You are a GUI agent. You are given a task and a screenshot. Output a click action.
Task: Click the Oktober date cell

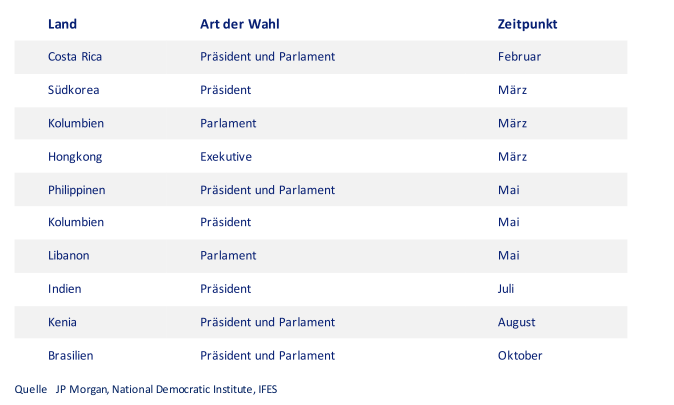click(x=520, y=356)
